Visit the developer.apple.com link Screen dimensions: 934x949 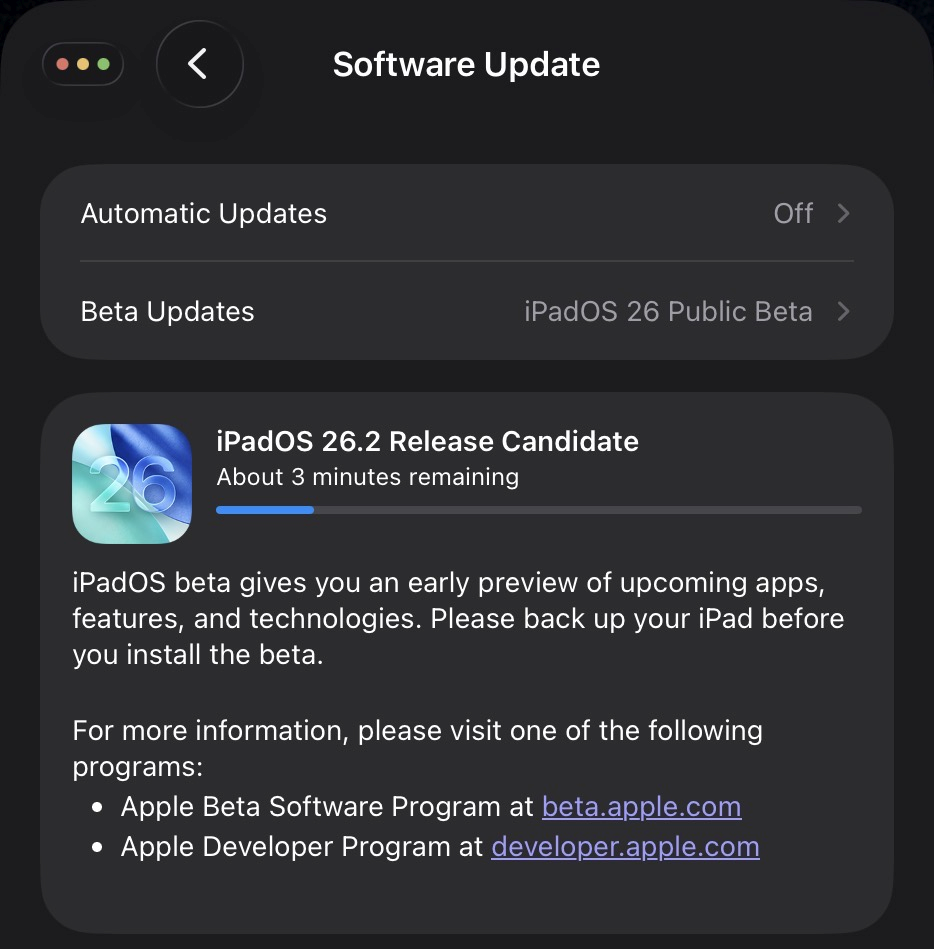point(625,847)
